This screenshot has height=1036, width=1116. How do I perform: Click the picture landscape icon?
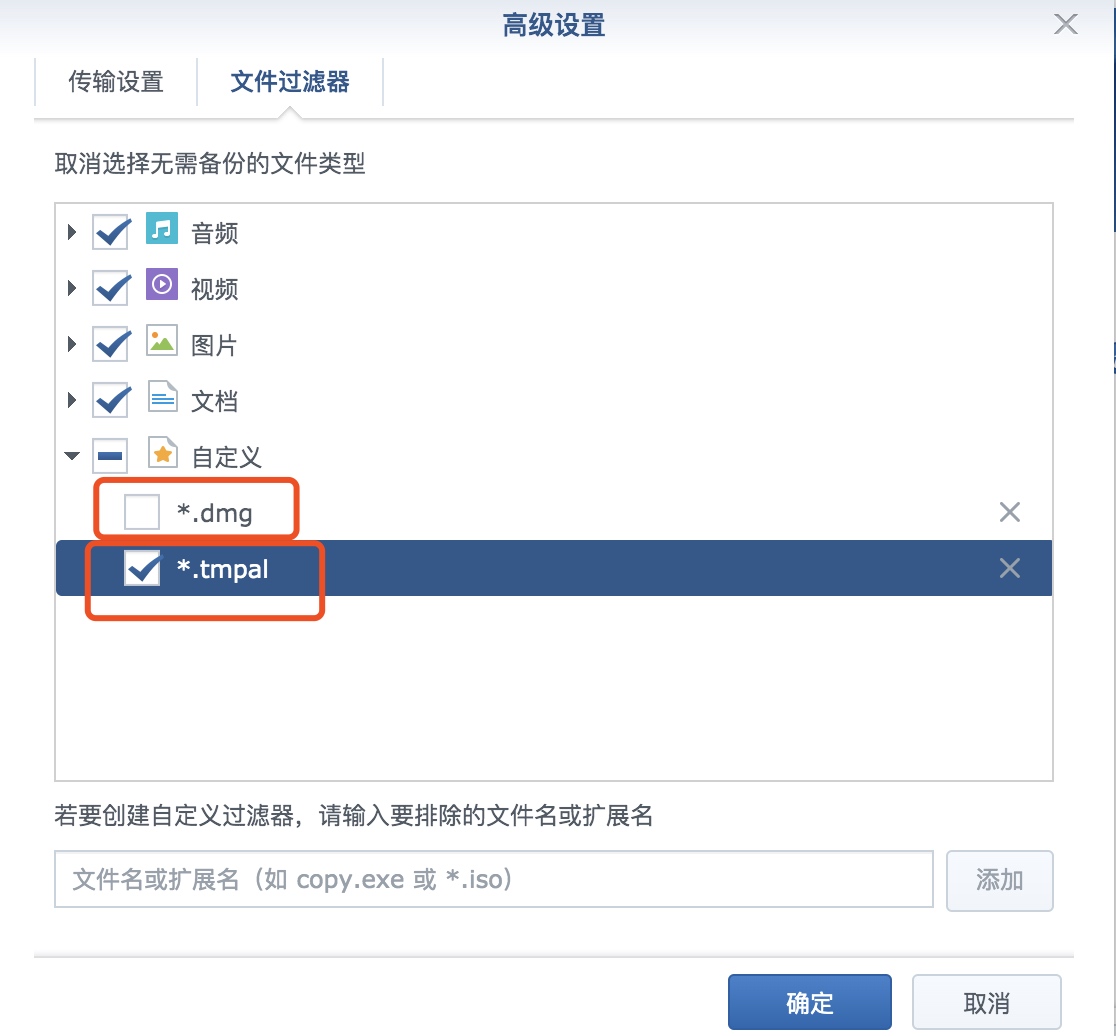pos(162,341)
